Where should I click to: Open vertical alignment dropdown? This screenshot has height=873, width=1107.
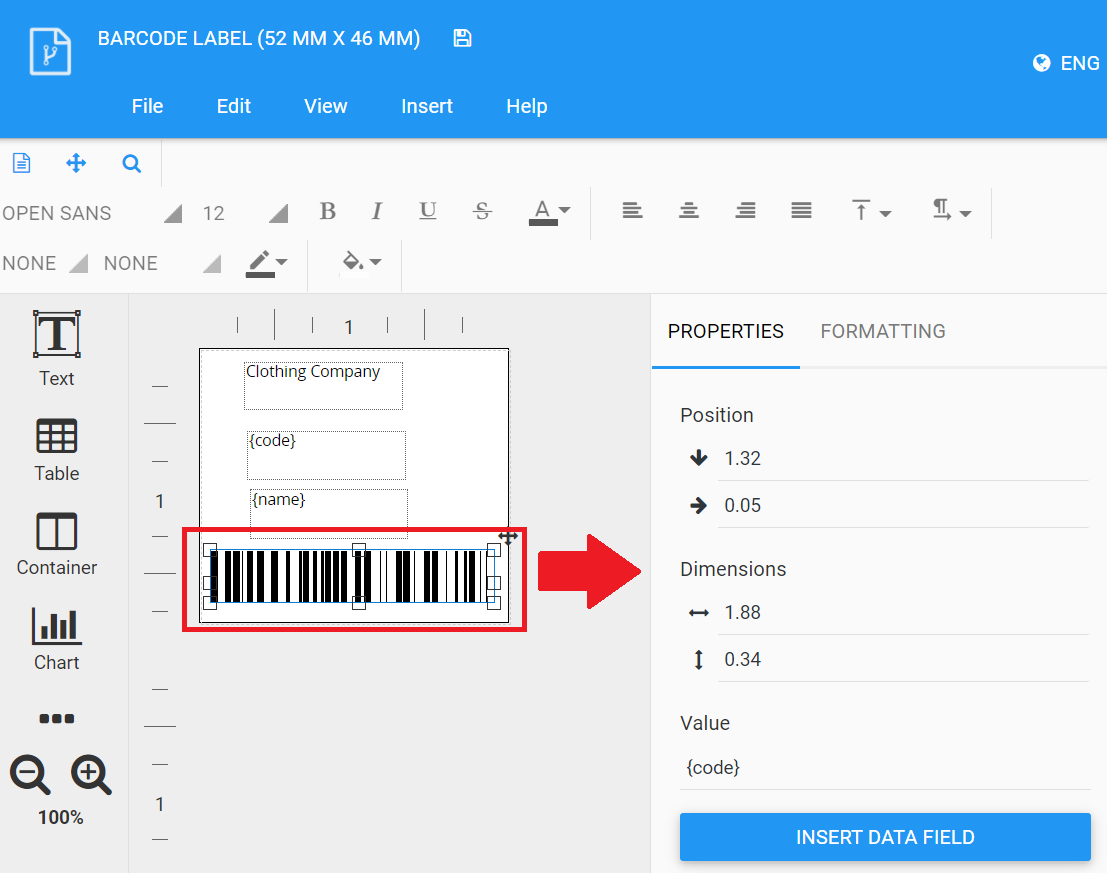tap(871, 210)
